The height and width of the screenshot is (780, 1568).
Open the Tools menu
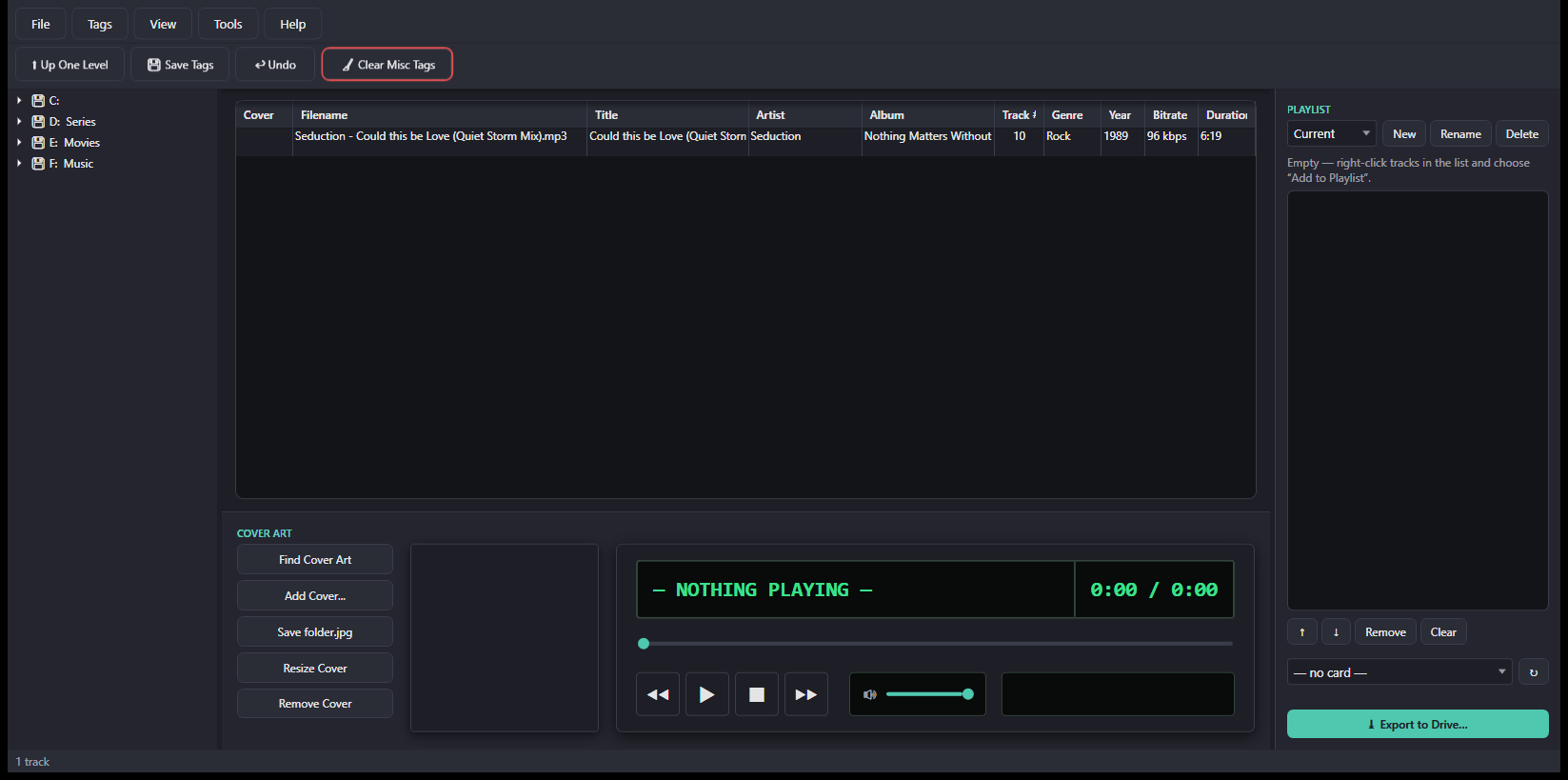[228, 24]
